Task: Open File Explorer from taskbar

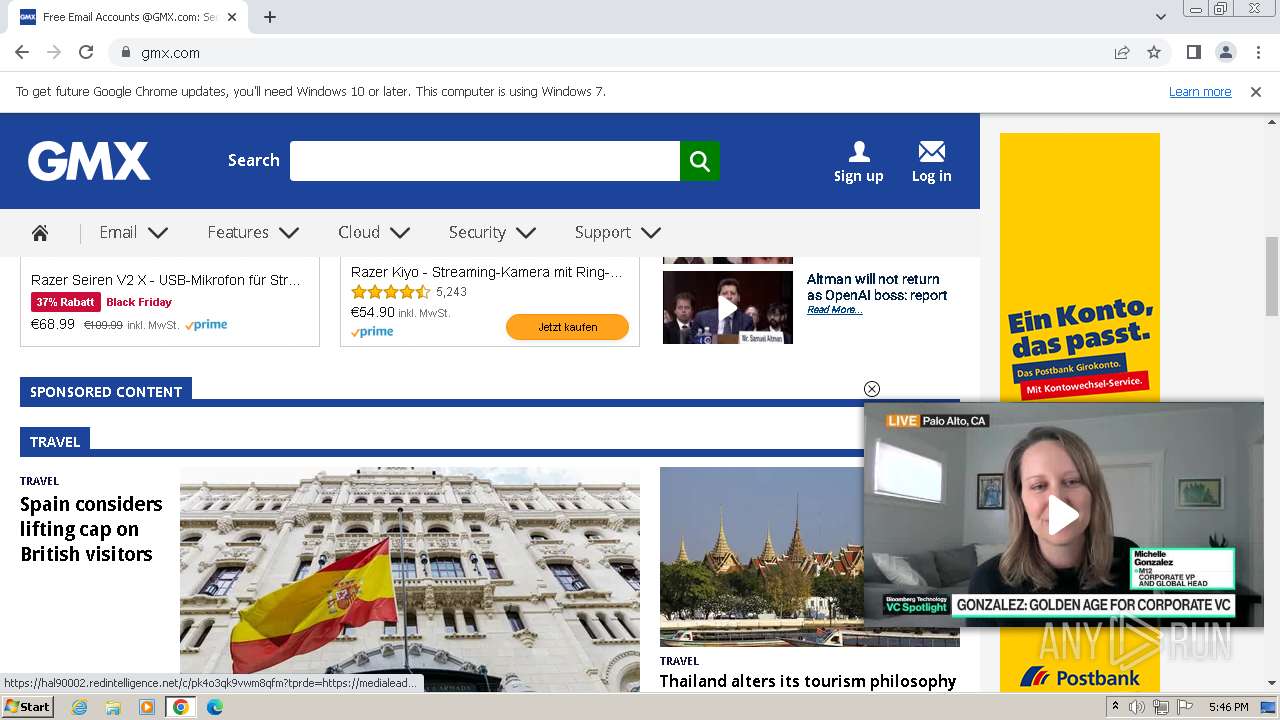Action: coord(113,707)
